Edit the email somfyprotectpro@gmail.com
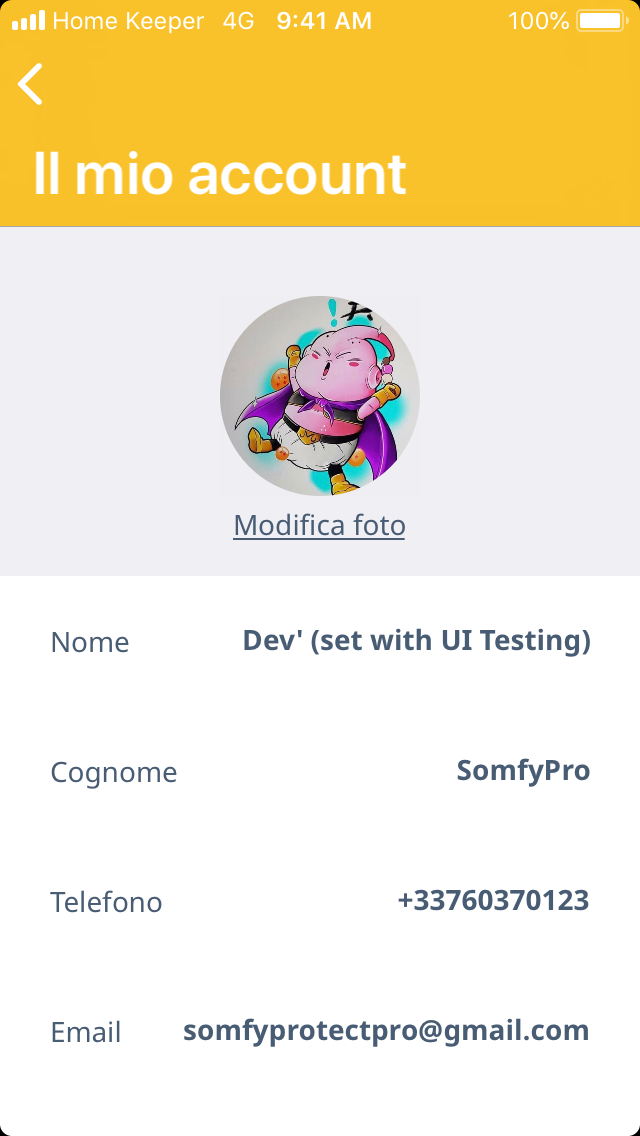640x1136 pixels. click(386, 1031)
